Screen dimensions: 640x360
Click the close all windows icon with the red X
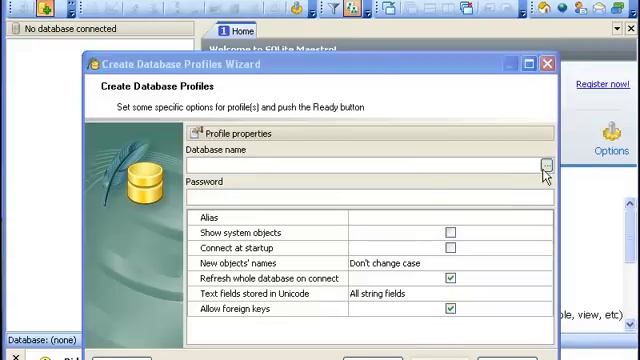pyautogui.click(x=467, y=8)
